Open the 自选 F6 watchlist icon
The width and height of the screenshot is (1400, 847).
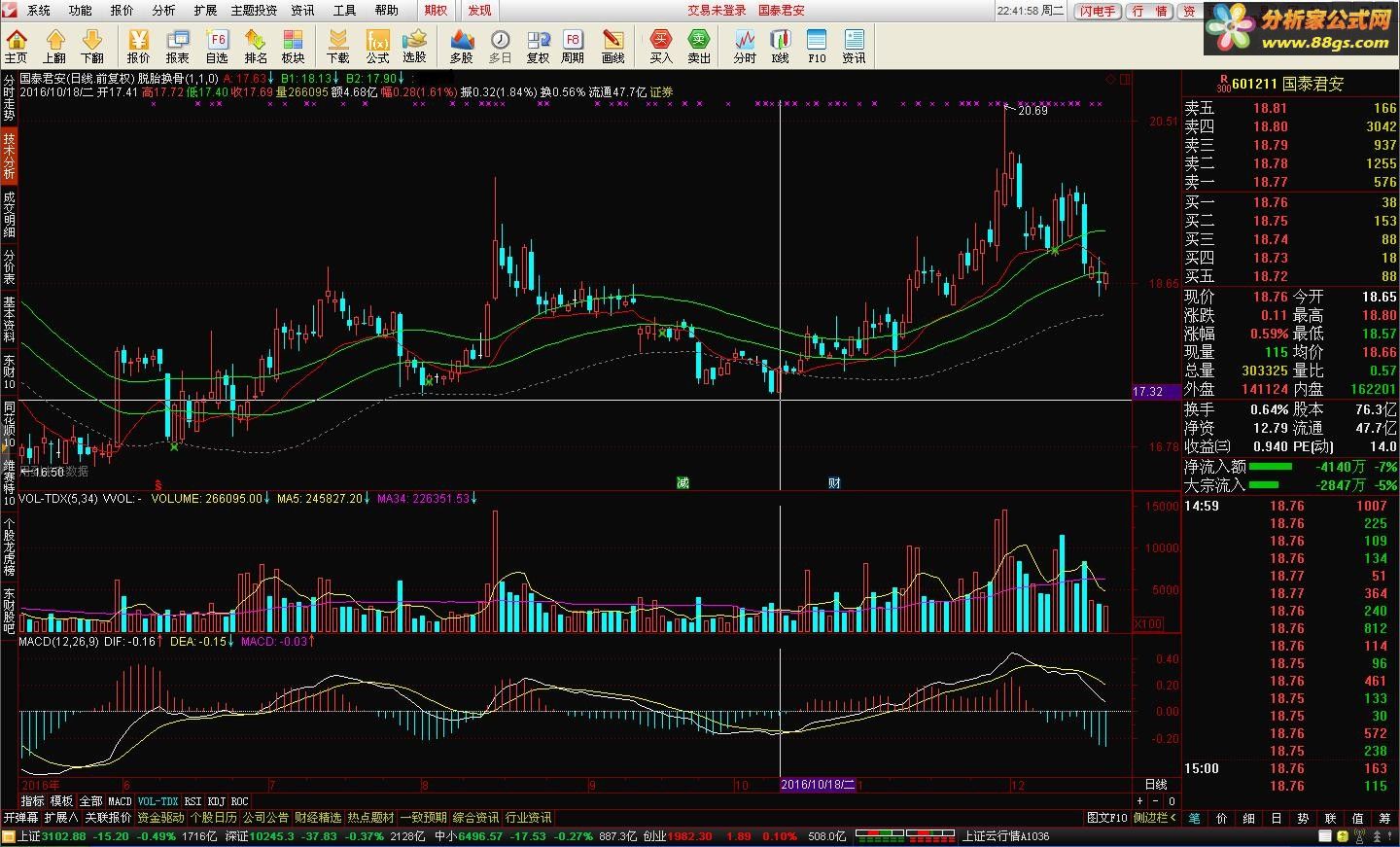(x=218, y=46)
